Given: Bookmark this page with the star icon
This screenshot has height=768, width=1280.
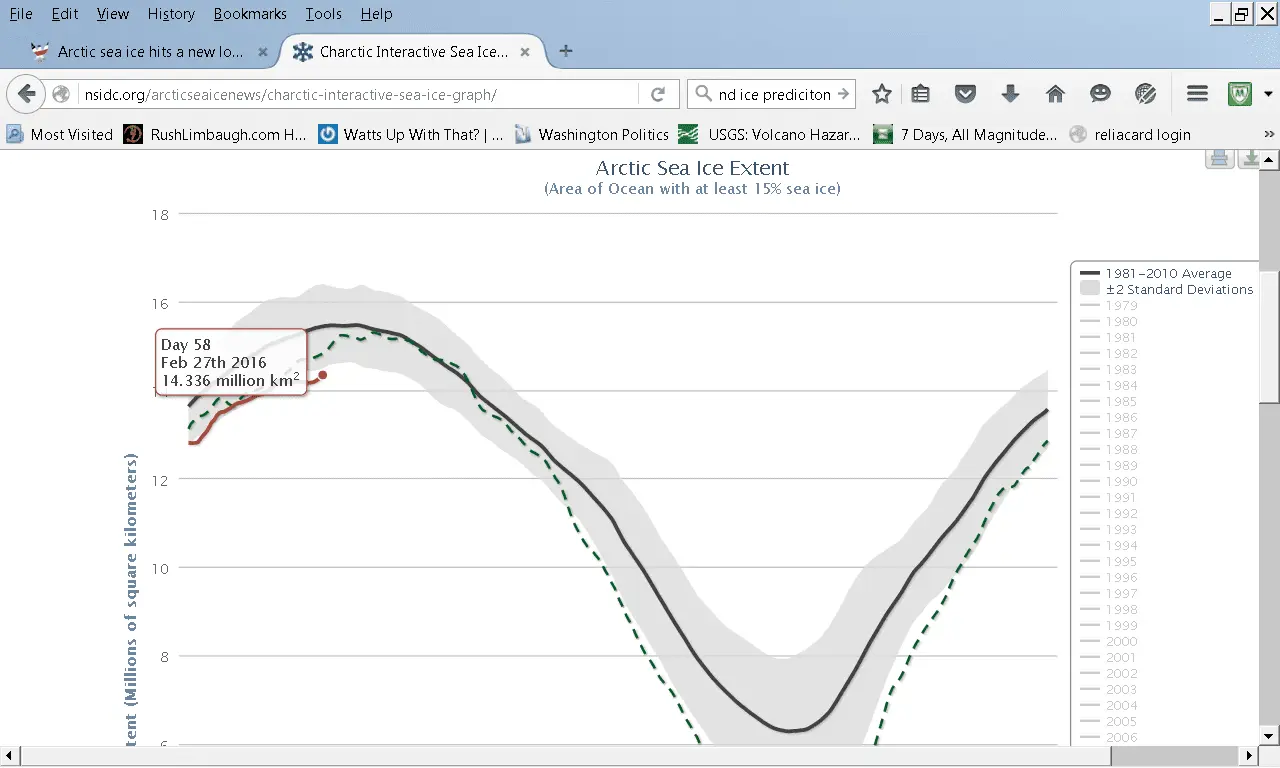Looking at the screenshot, I should pyautogui.click(x=881, y=94).
